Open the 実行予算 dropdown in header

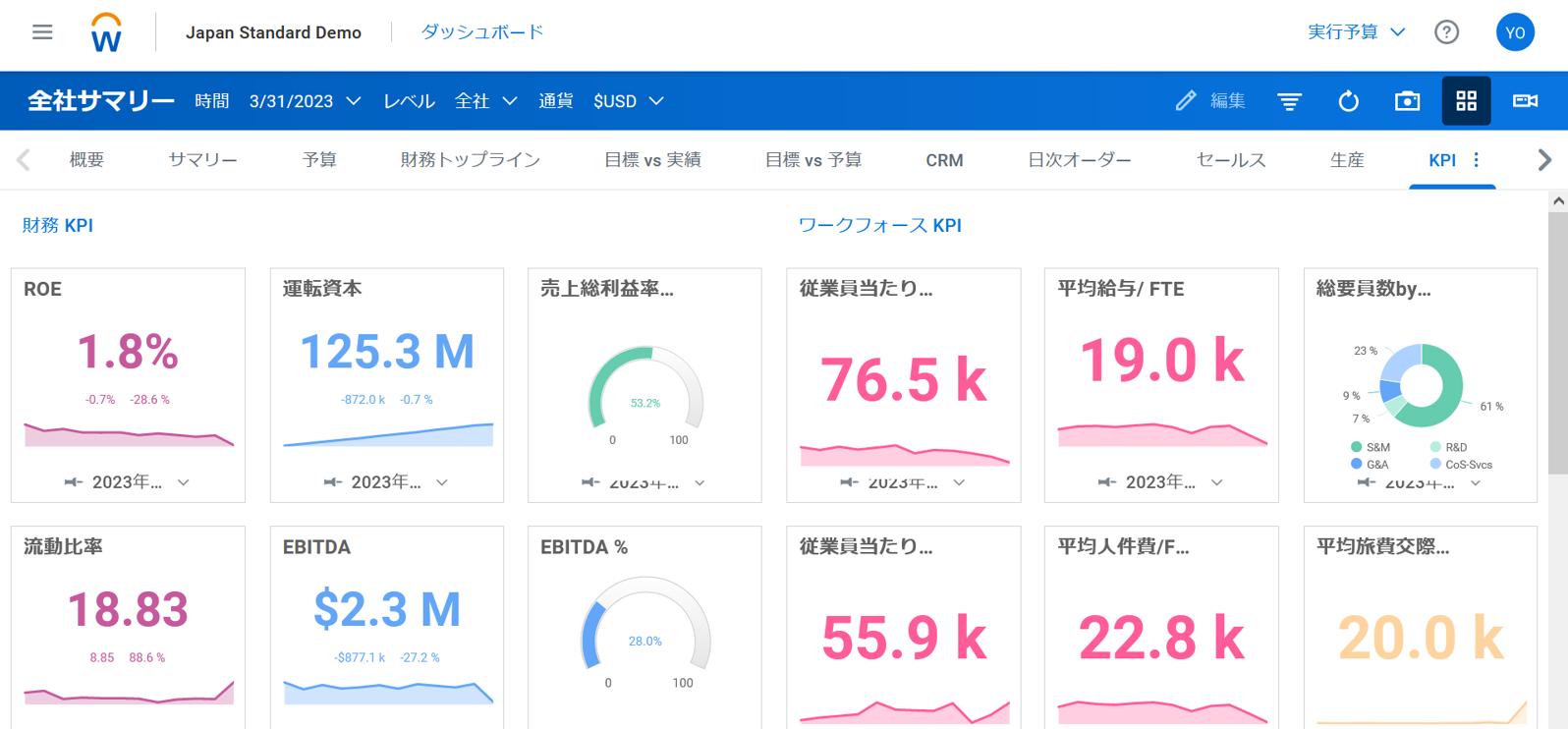tap(1356, 32)
